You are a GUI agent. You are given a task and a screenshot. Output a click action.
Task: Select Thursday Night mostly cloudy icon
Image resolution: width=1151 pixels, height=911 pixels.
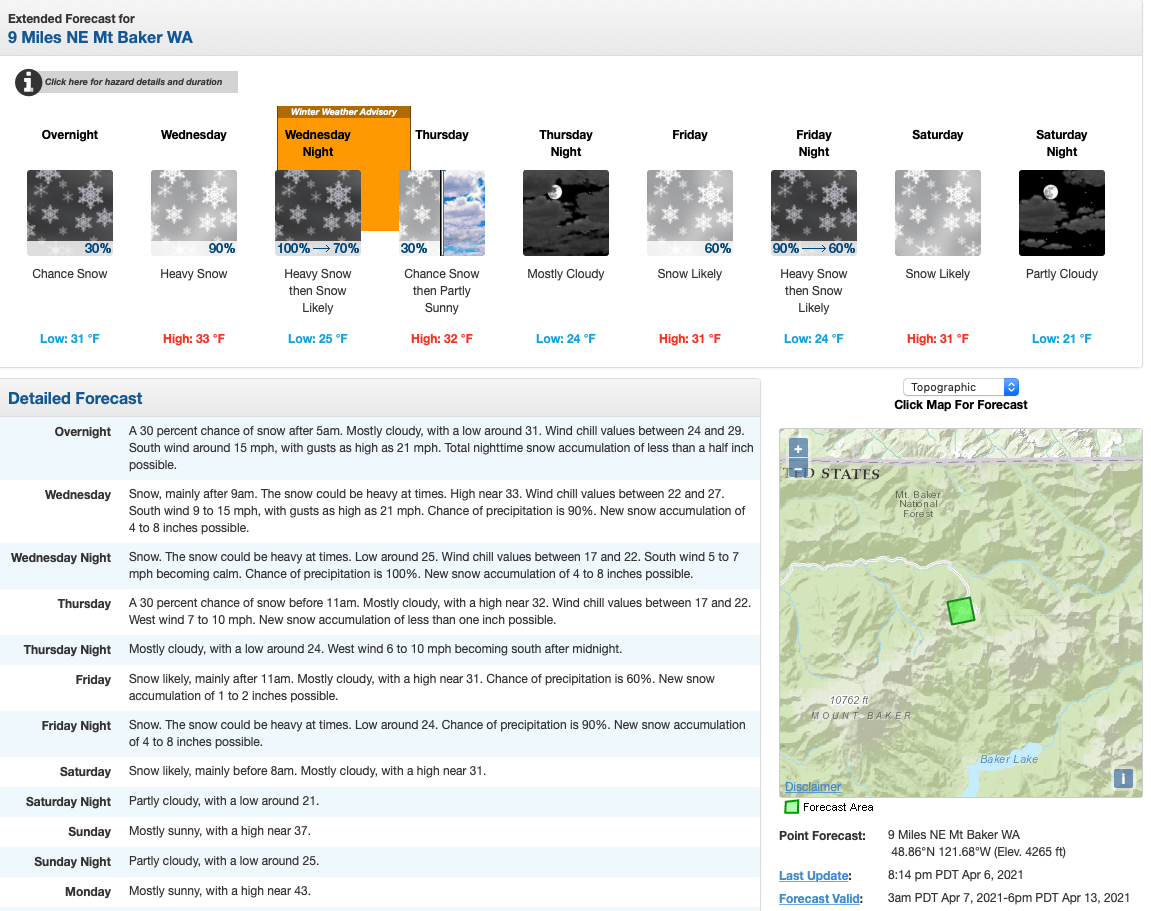click(566, 213)
